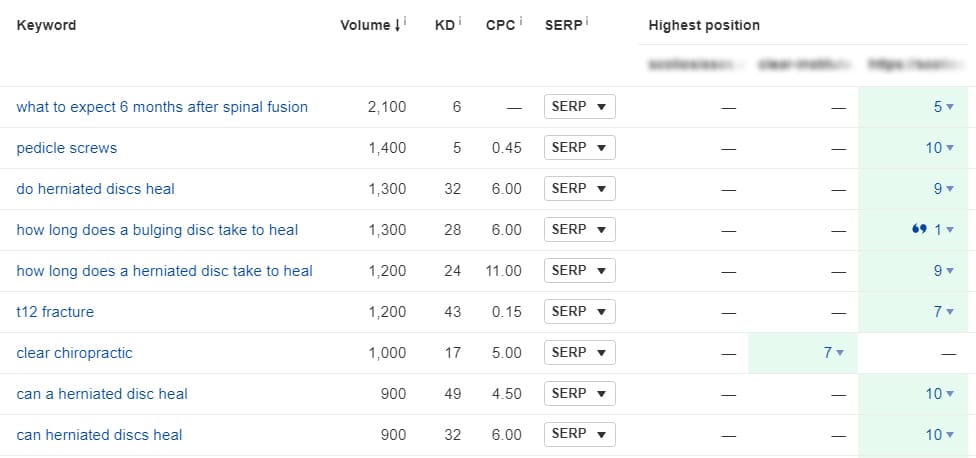The image size is (976, 458).
Task: Click the info icon beside SERP header
Action: [x=587, y=22]
